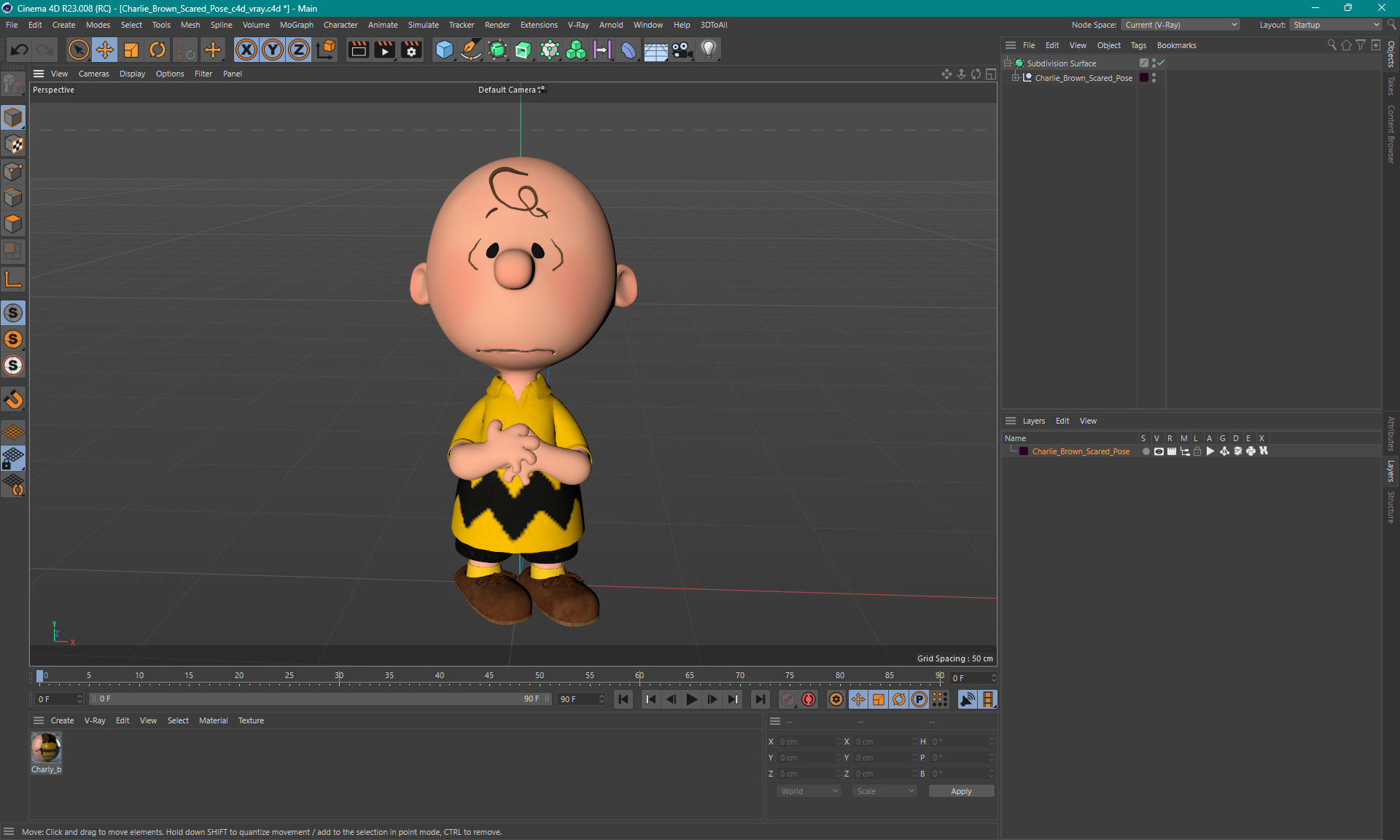
Task: Toggle Enable Axis L-shaped icon
Action: pos(13,279)
